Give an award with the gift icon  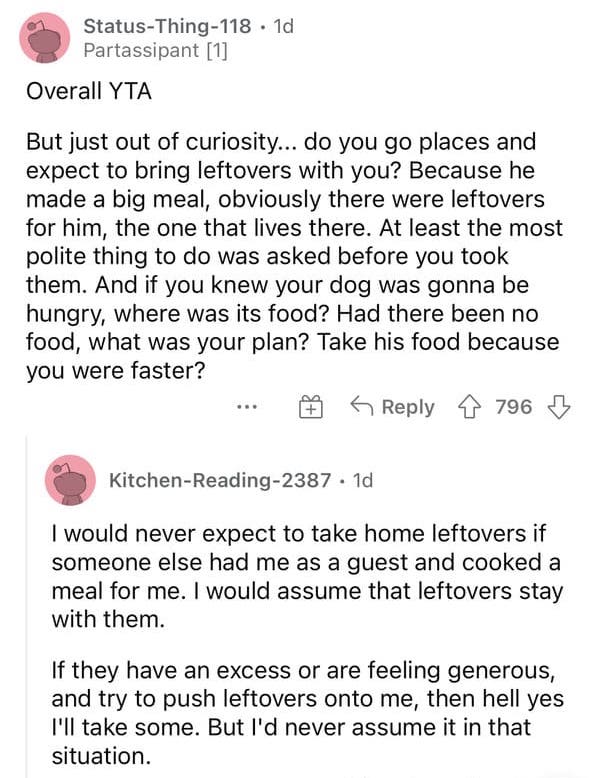[x=311, y=407]
